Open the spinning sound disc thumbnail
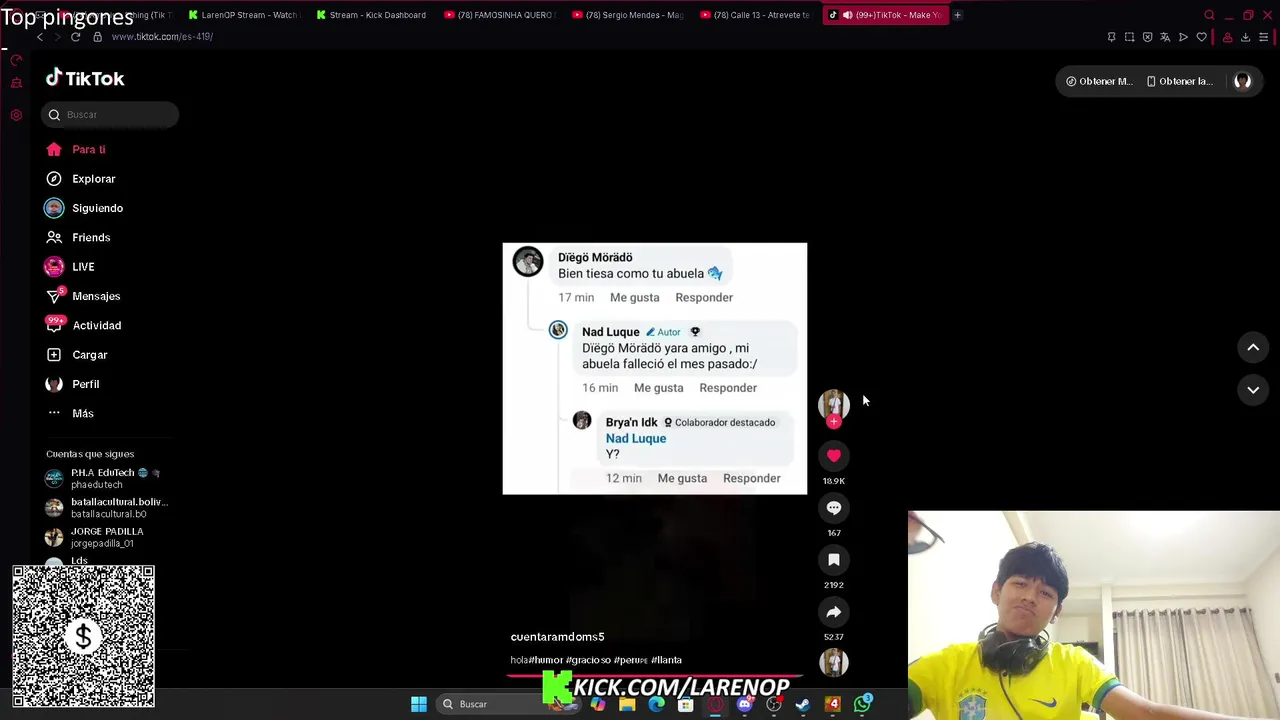 click(x=834, y=661)
